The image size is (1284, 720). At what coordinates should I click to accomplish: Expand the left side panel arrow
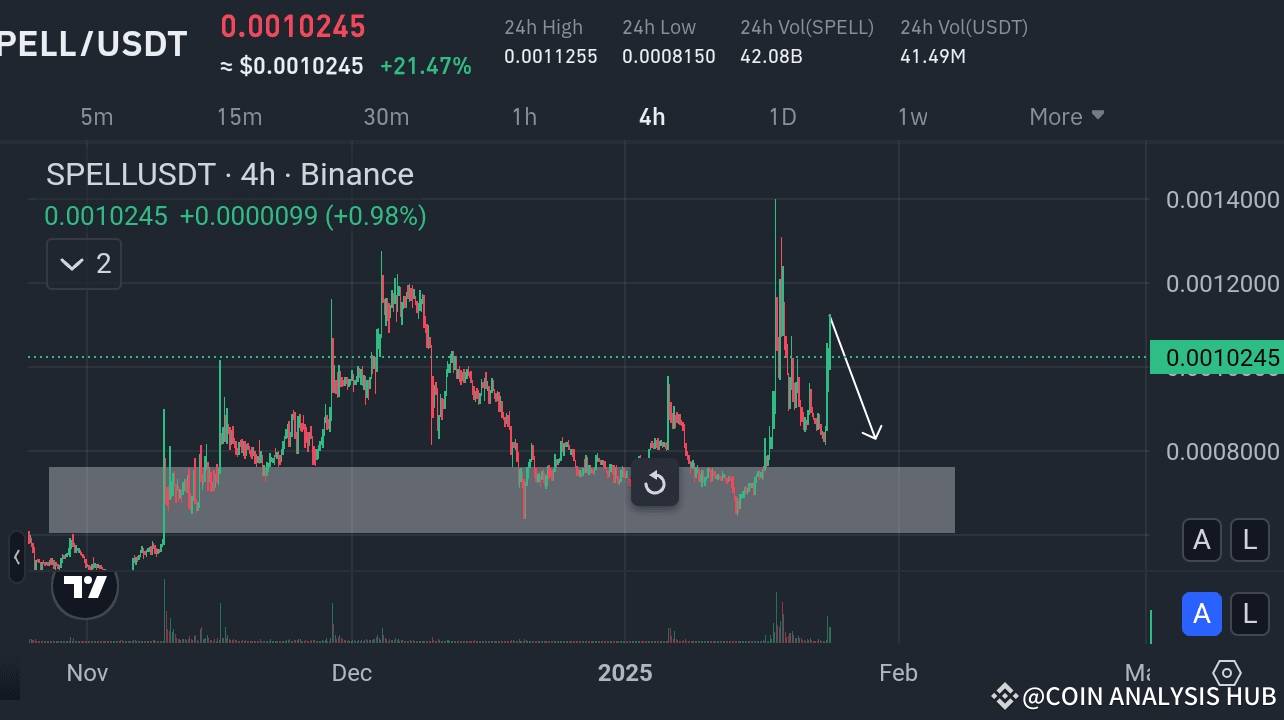coord(16,557)
